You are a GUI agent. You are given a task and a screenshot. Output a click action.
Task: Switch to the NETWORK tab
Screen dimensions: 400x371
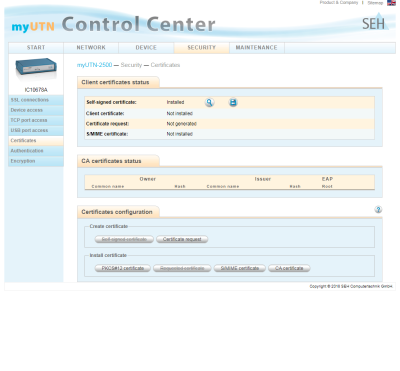91,48
